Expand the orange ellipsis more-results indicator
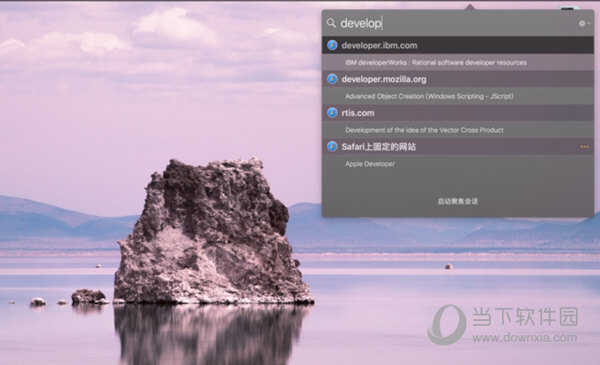The height and width of the screenshot is (365, 600). point(584,147)
